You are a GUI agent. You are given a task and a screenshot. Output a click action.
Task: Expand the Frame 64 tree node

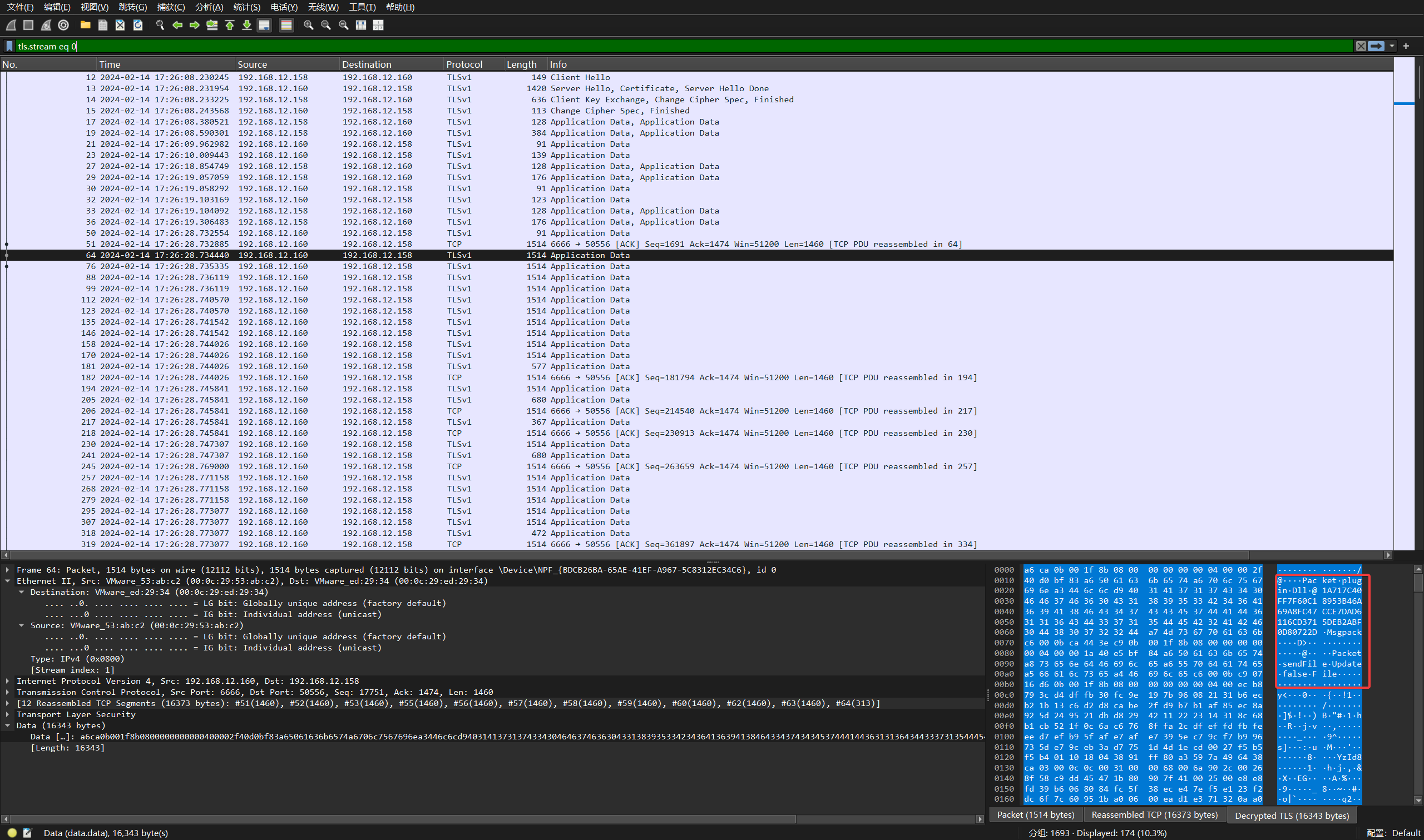(x=7, y=569)
